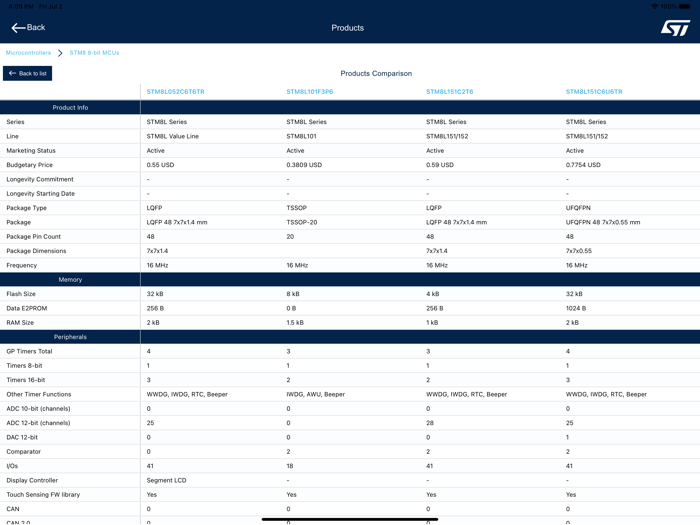The width and height of the screenshot is (700, 525).
Task: Click the breadcrumb chevron separator
Action: (x=60, y=53)
